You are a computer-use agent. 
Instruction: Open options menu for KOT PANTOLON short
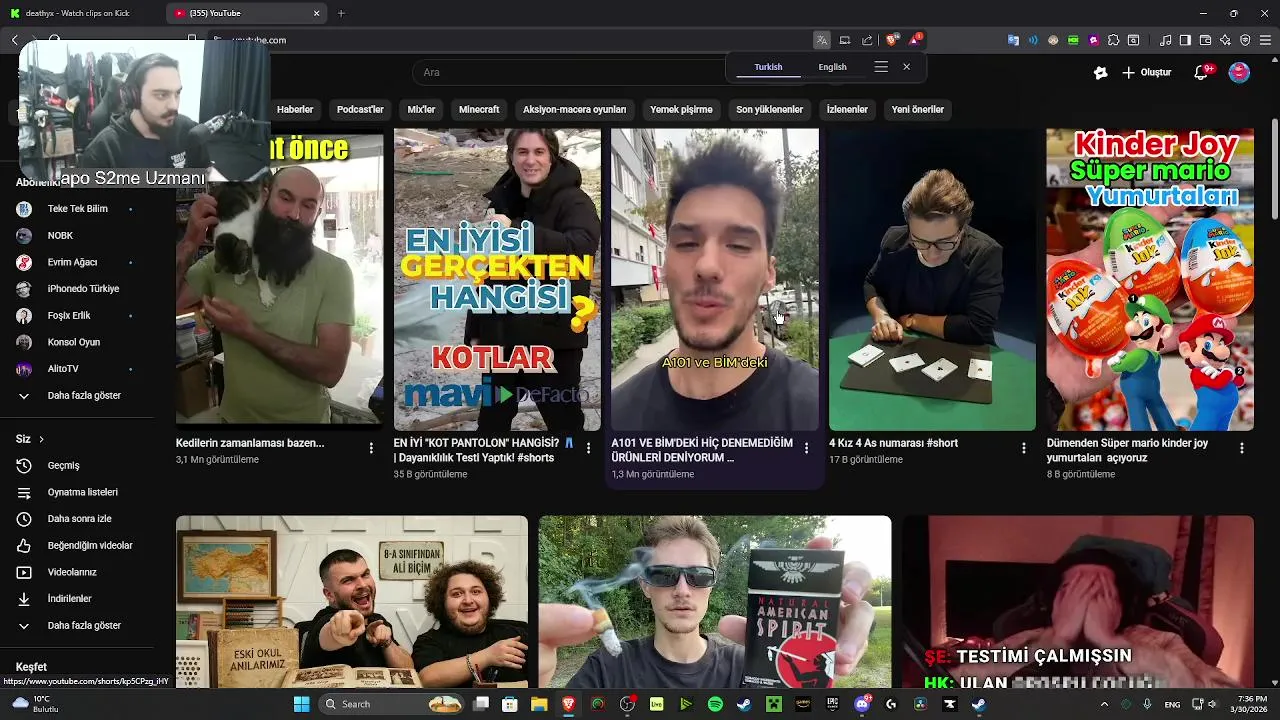pyautogui.click(x=588, y=448)
